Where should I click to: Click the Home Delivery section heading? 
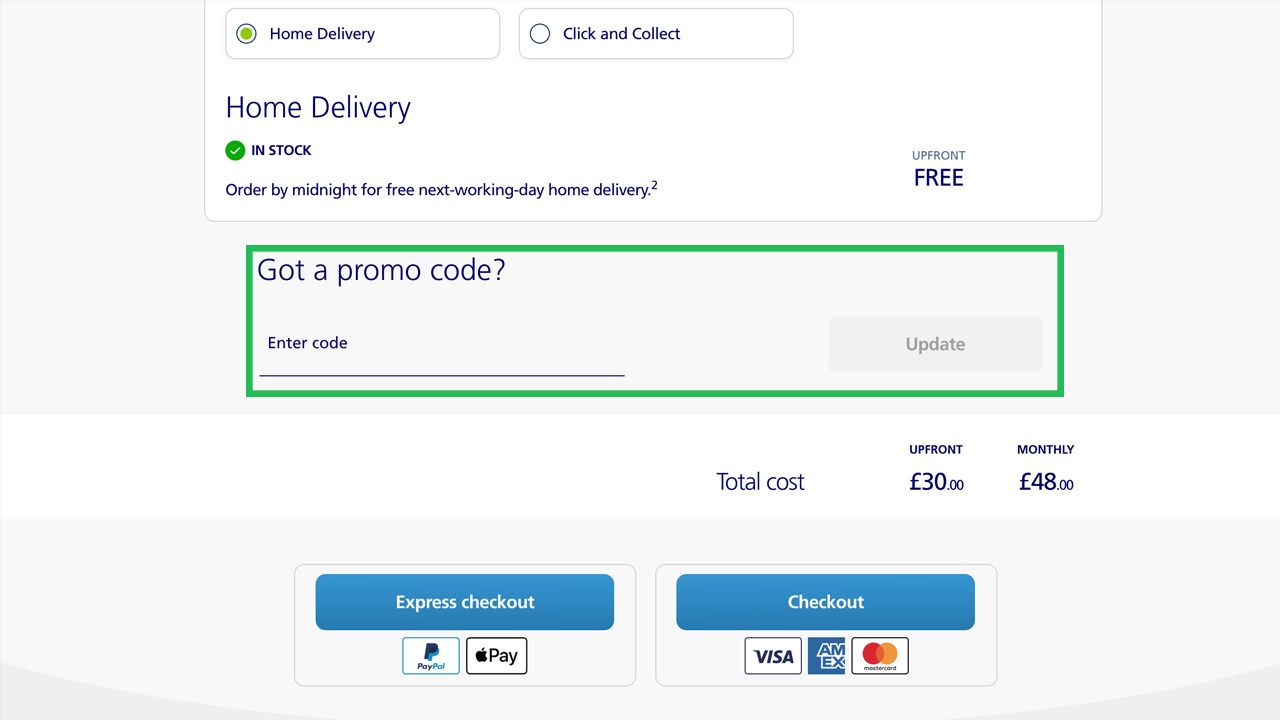tap(318, 108)
